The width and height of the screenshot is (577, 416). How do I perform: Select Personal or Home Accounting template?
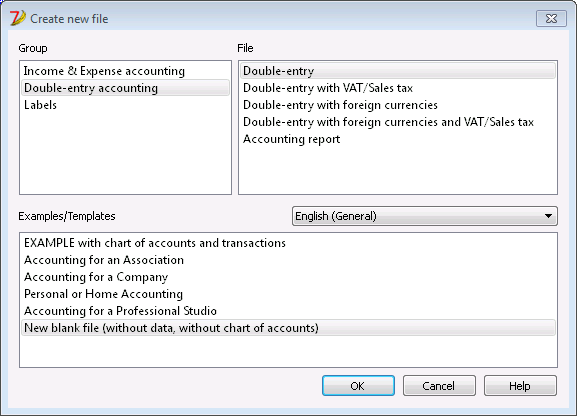(288, 294)
